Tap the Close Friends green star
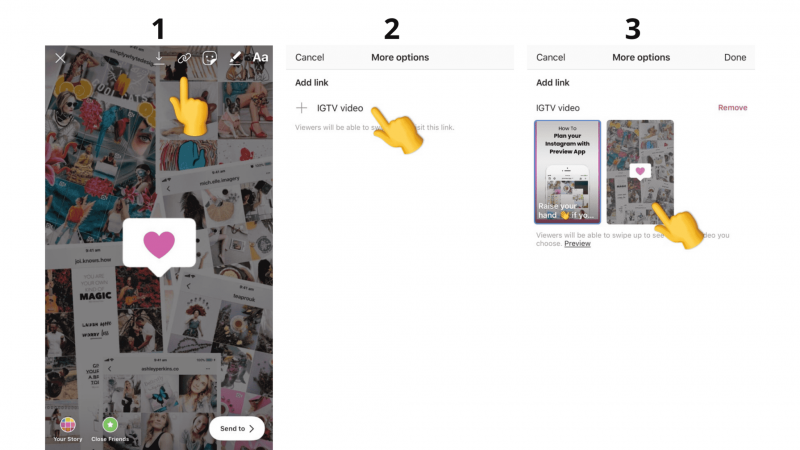 (110, 424)
